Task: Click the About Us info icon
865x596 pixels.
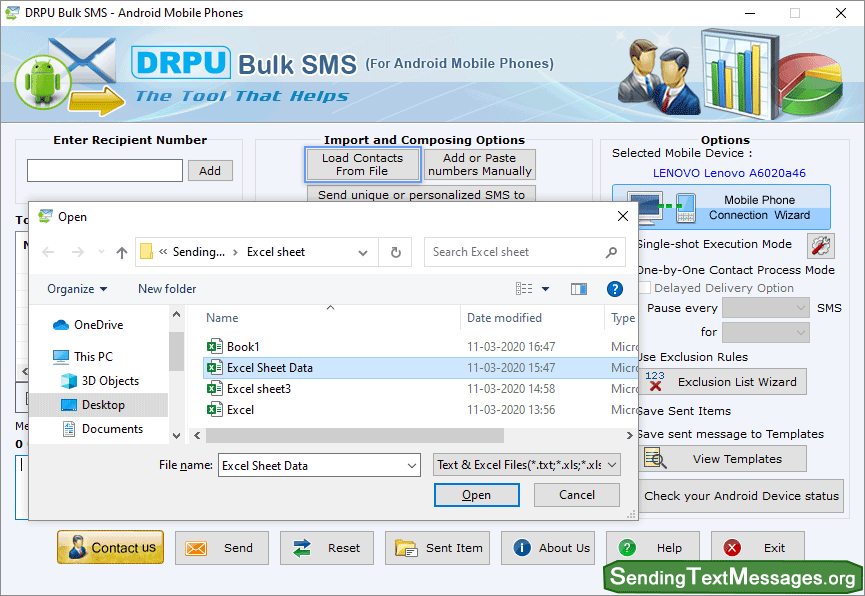Action: click(522, 547)
